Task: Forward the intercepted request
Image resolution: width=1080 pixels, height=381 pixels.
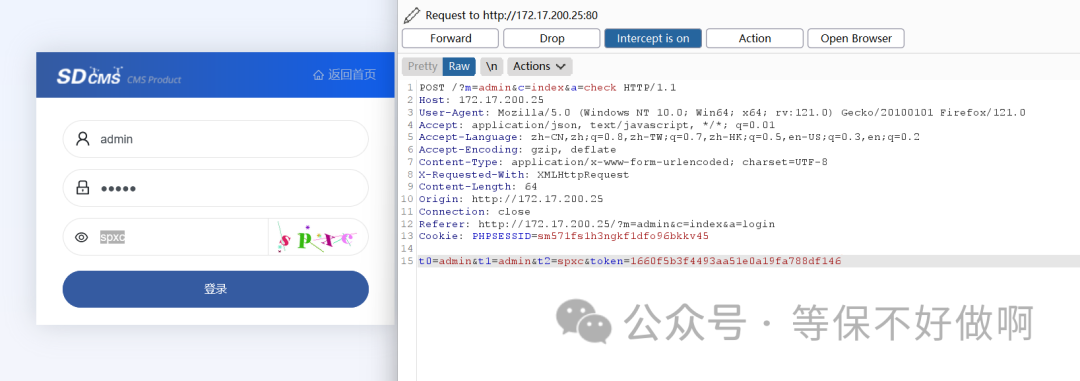Action: click(450, 39)
